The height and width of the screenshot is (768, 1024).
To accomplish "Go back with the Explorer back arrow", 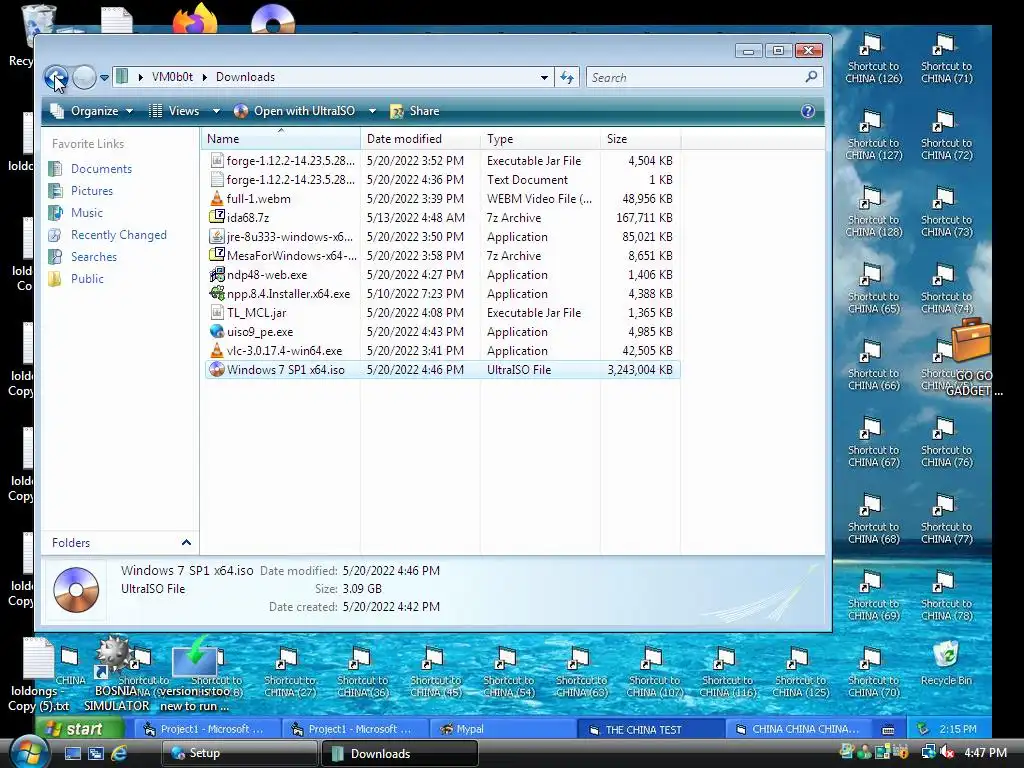I will tap(56, 77).
